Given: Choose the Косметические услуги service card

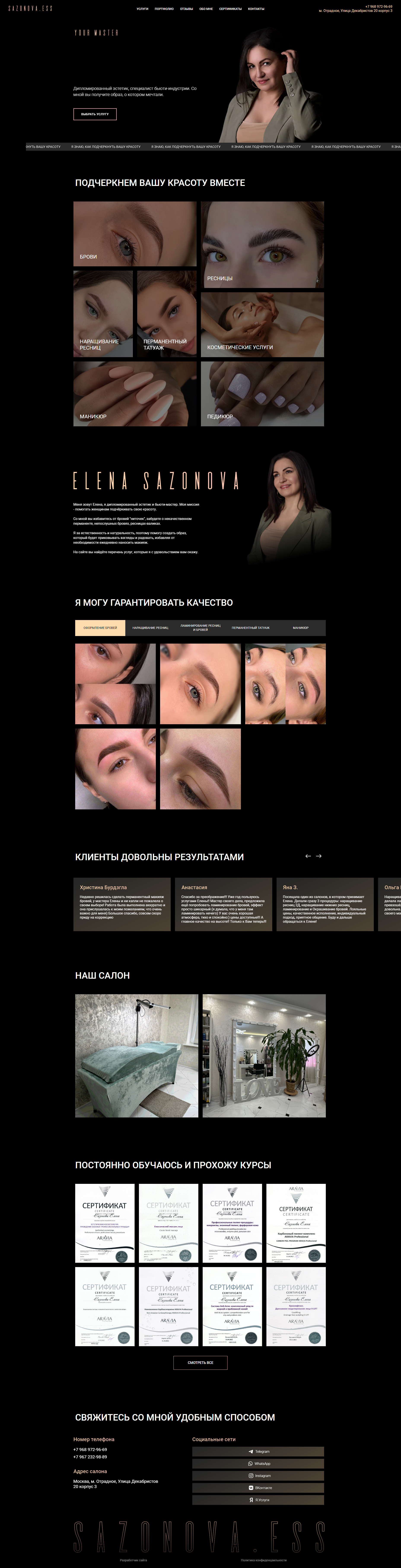Looking at the screenshot, I should click(262, 324).
